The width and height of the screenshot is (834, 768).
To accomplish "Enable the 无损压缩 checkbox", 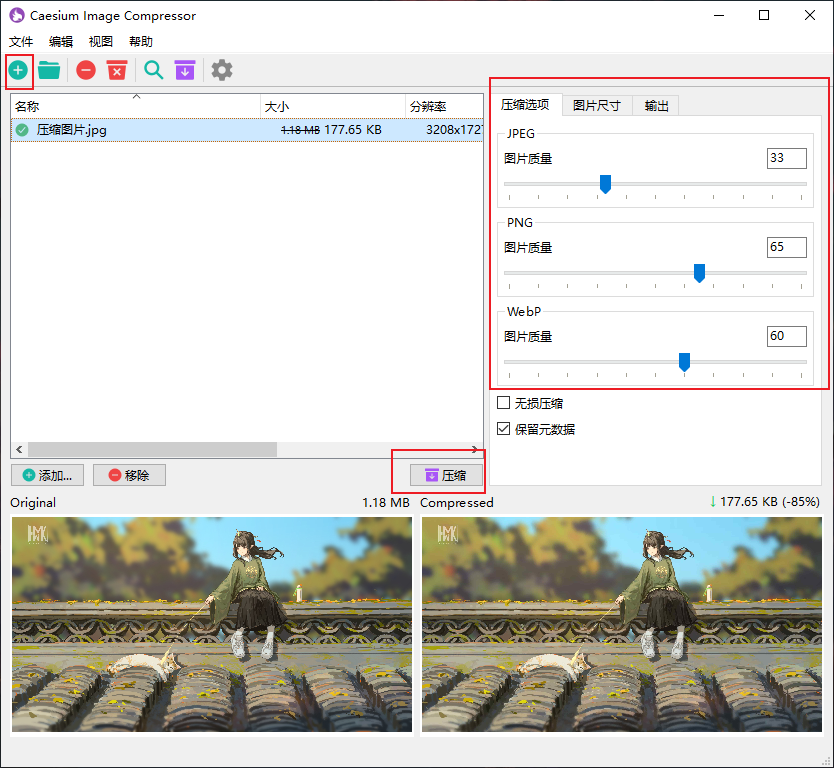I will [503, 403].
